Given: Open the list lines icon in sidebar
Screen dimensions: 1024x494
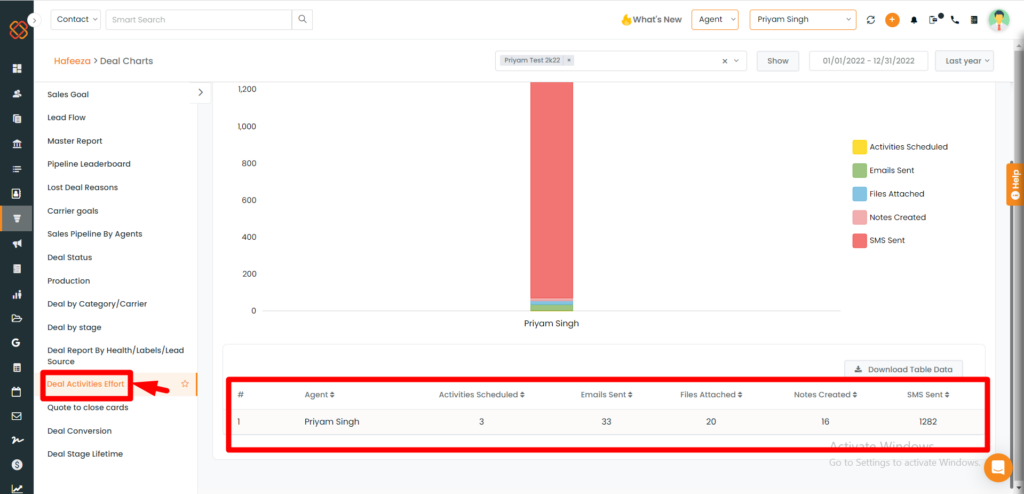Looking at the screenshot, I should point(17,169).
